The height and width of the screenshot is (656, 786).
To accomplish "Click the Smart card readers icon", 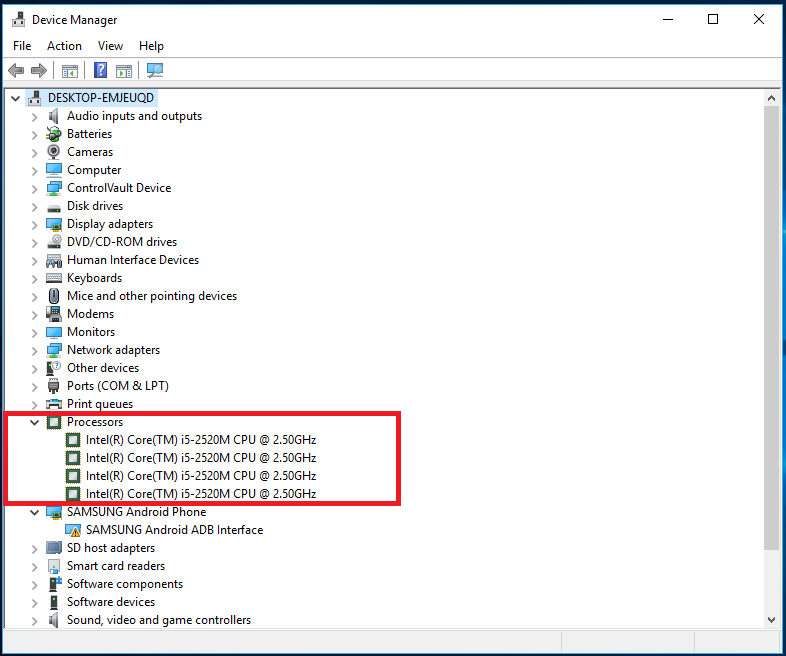I will point(54,566).
